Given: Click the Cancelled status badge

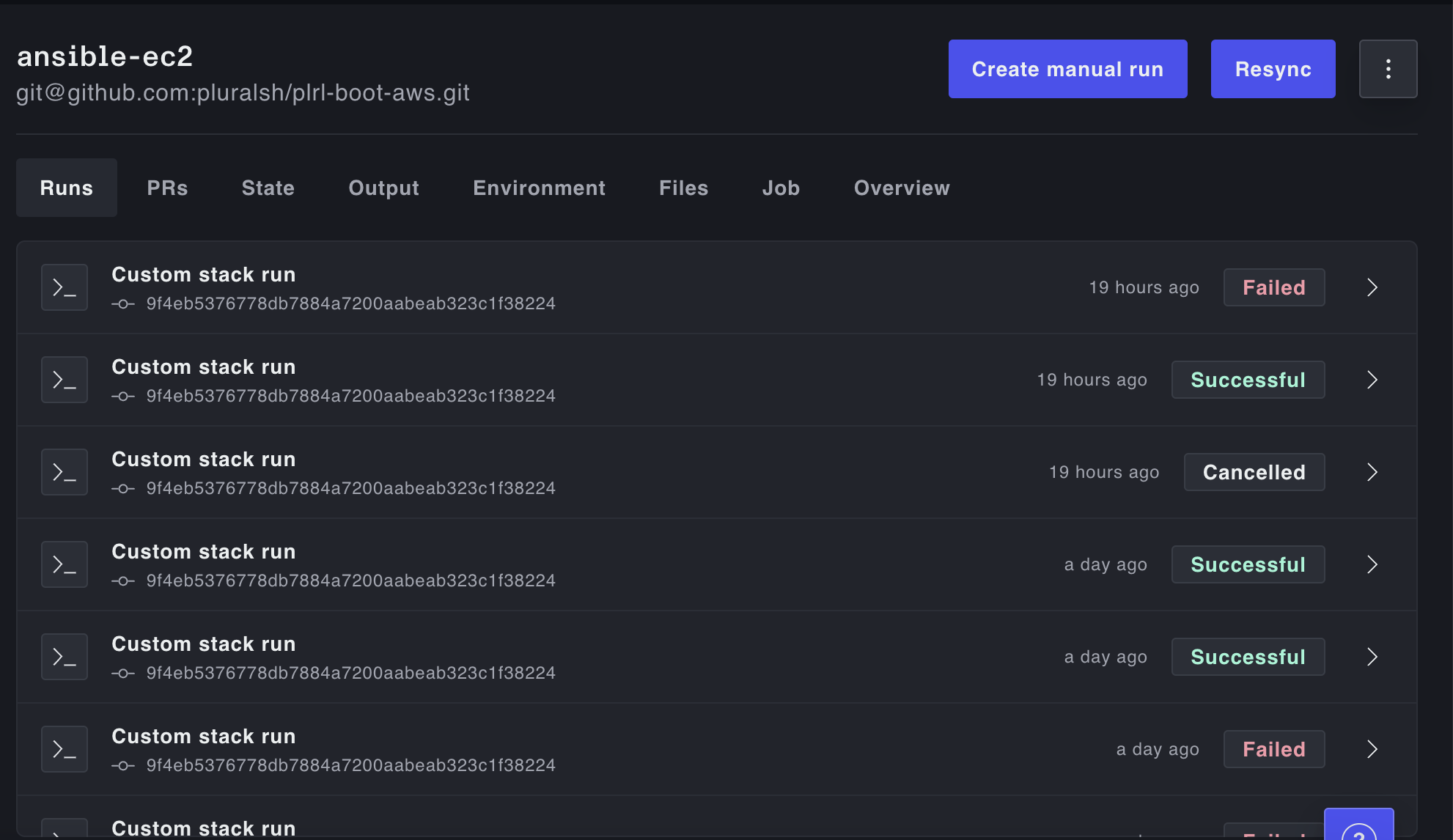Looking at the screenshot, I should point(1254,472).
